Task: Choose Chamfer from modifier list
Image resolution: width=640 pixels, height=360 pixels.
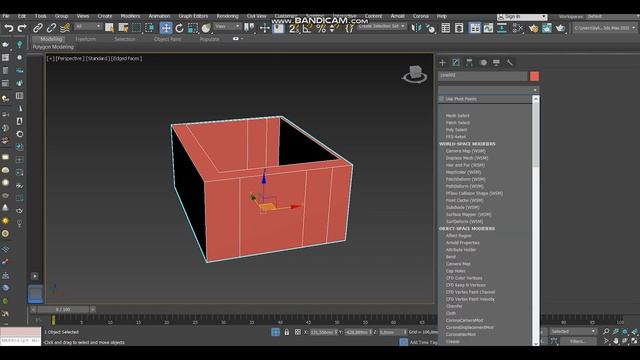Action: pyautogui.click(x=454, y=306)
